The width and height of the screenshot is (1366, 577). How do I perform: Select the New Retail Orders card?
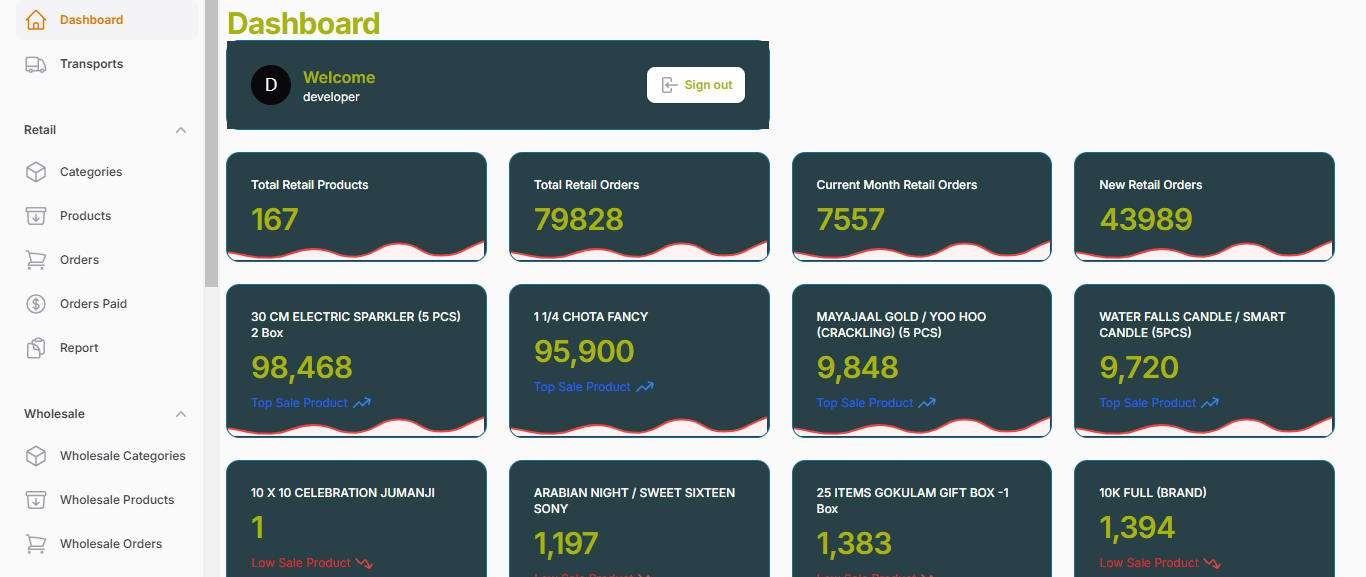(1204, 207)
